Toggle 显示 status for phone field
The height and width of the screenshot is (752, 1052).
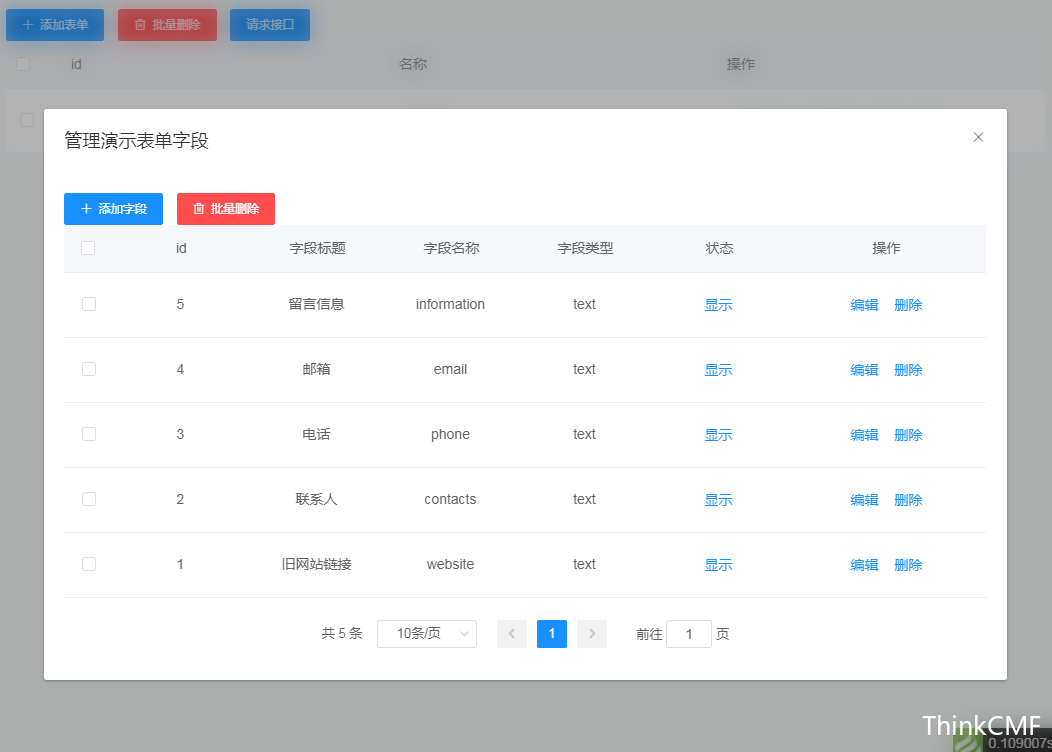click(718, 435)
